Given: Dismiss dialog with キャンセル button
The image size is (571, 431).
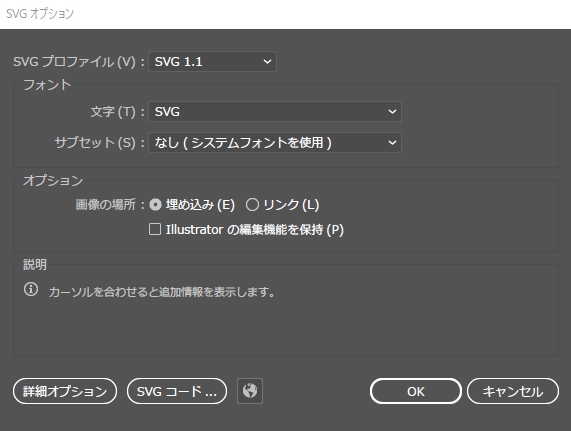Looking at the screenshot, I should (x=513, y=391).
